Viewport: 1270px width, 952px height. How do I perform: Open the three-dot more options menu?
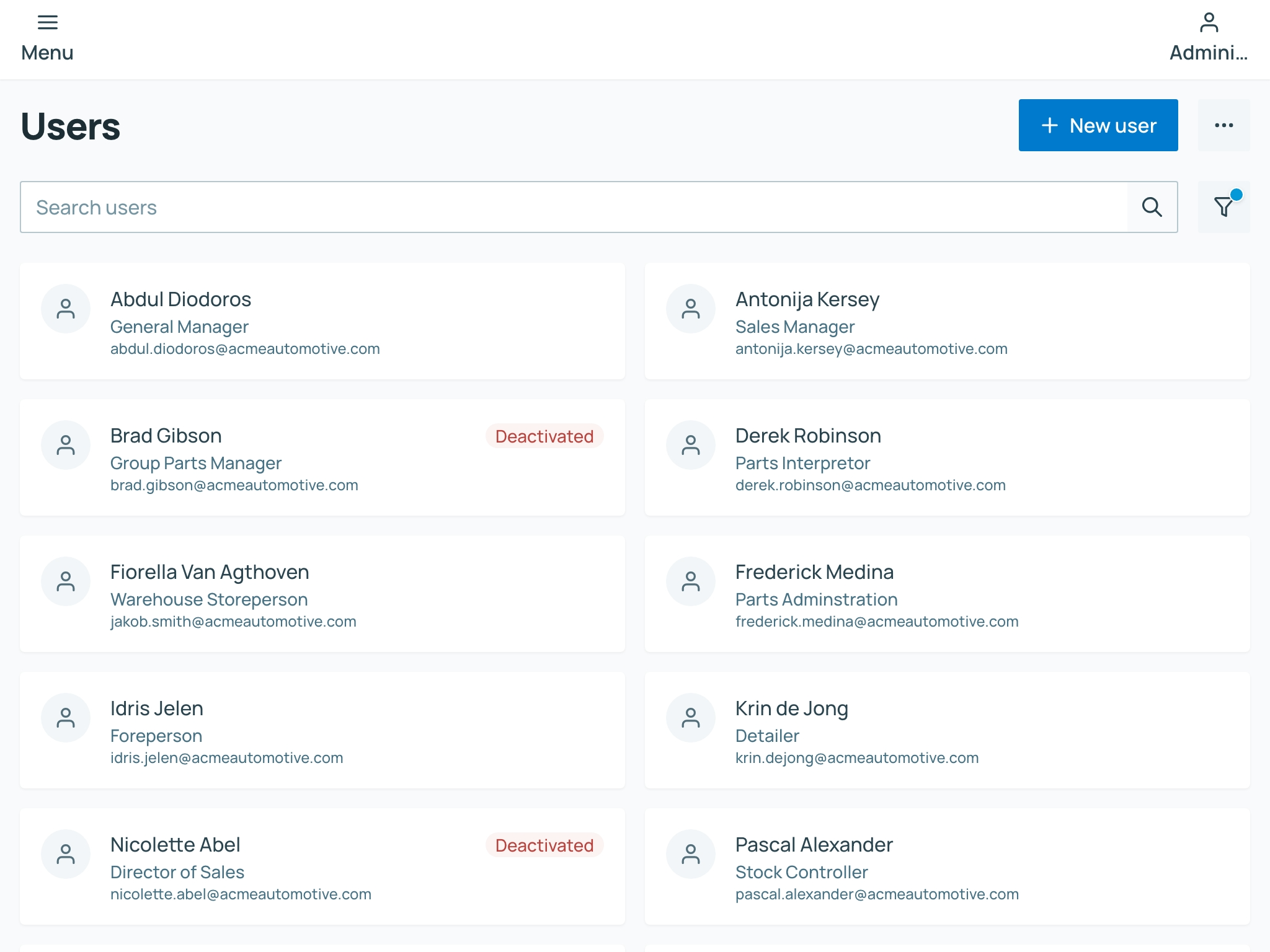click(1223, 125)
